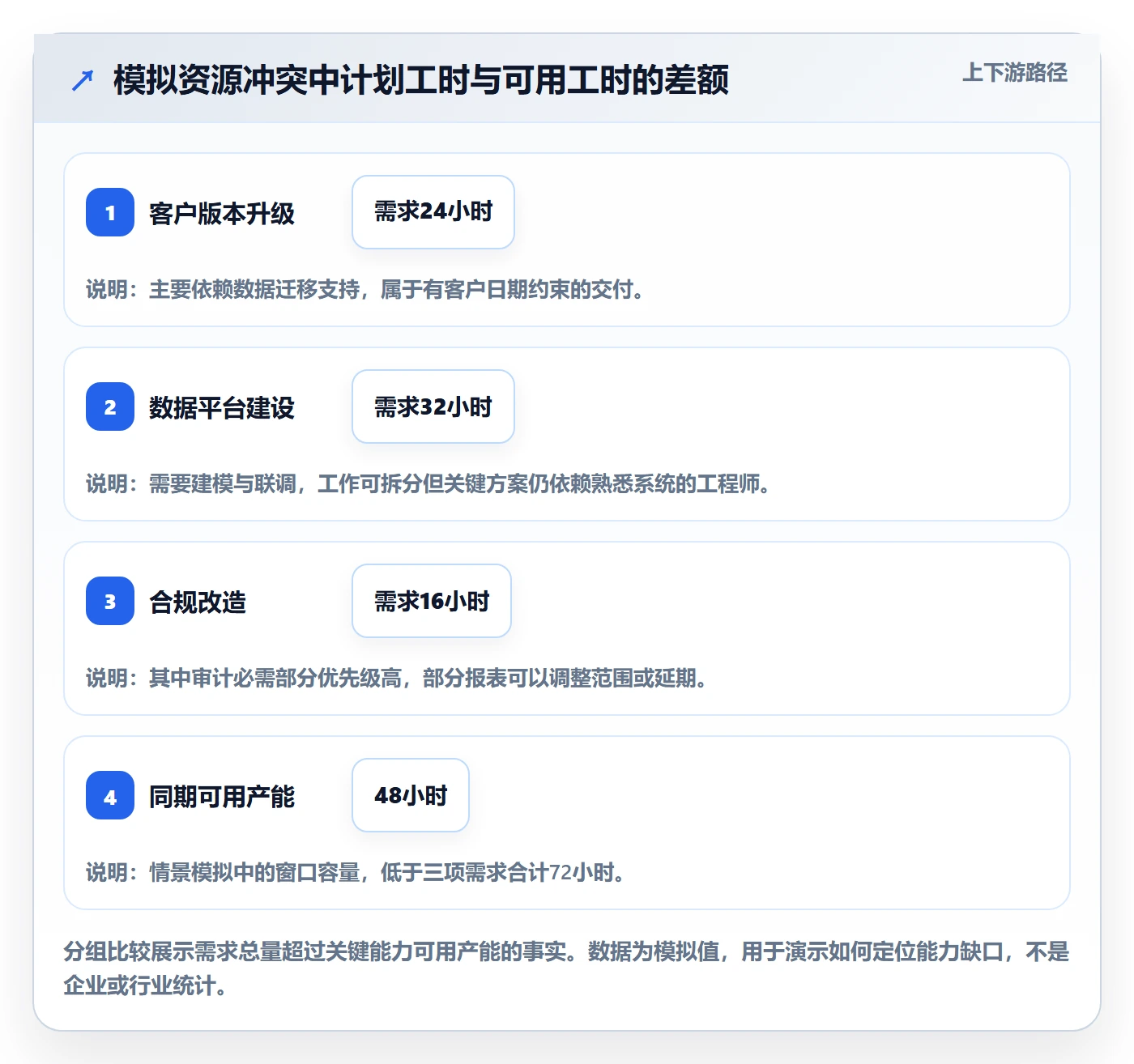Click the 数据平台建设 heading

tap(222, 408)
